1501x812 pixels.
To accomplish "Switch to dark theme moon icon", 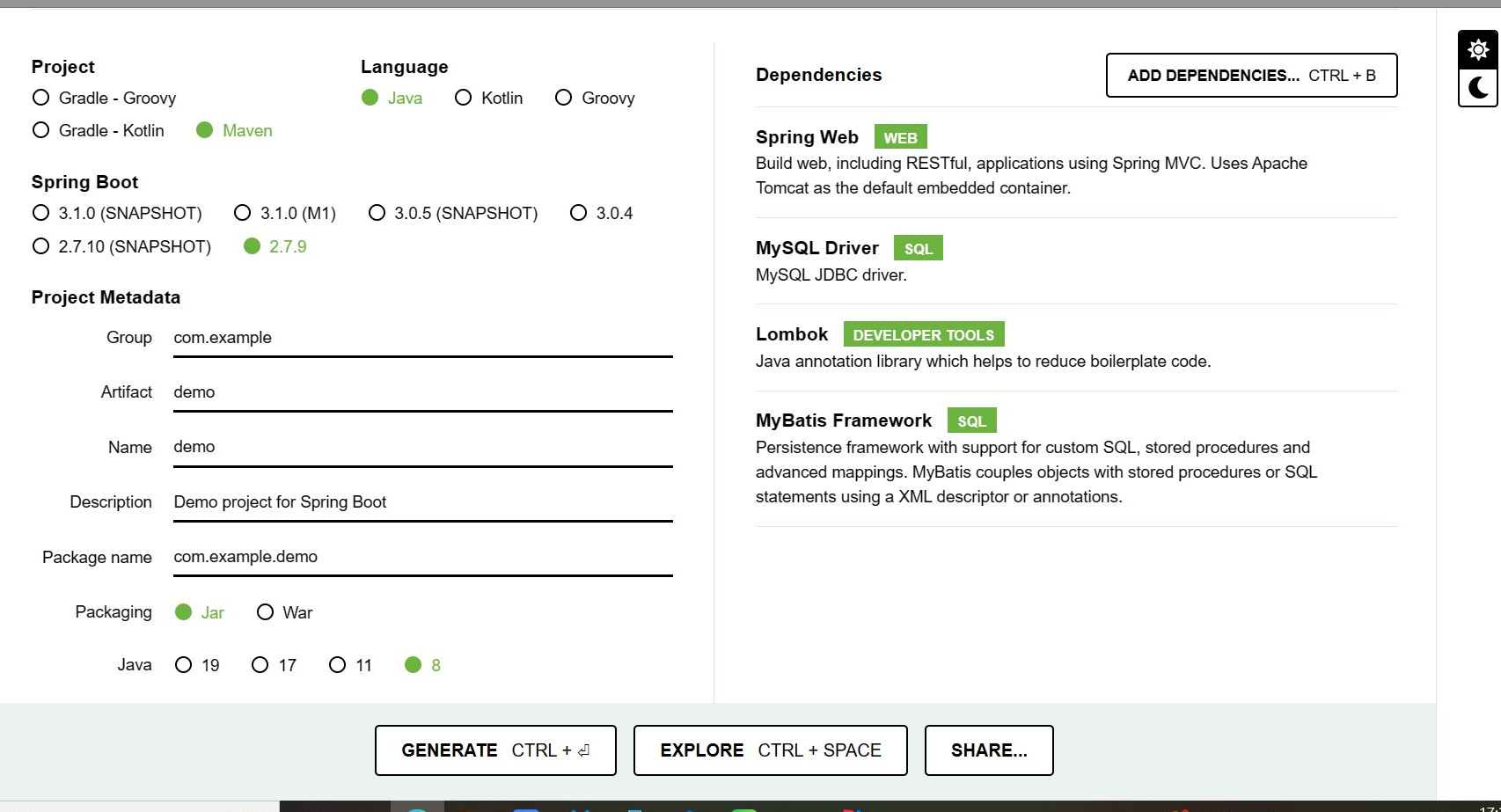I will pos(1478,88).
